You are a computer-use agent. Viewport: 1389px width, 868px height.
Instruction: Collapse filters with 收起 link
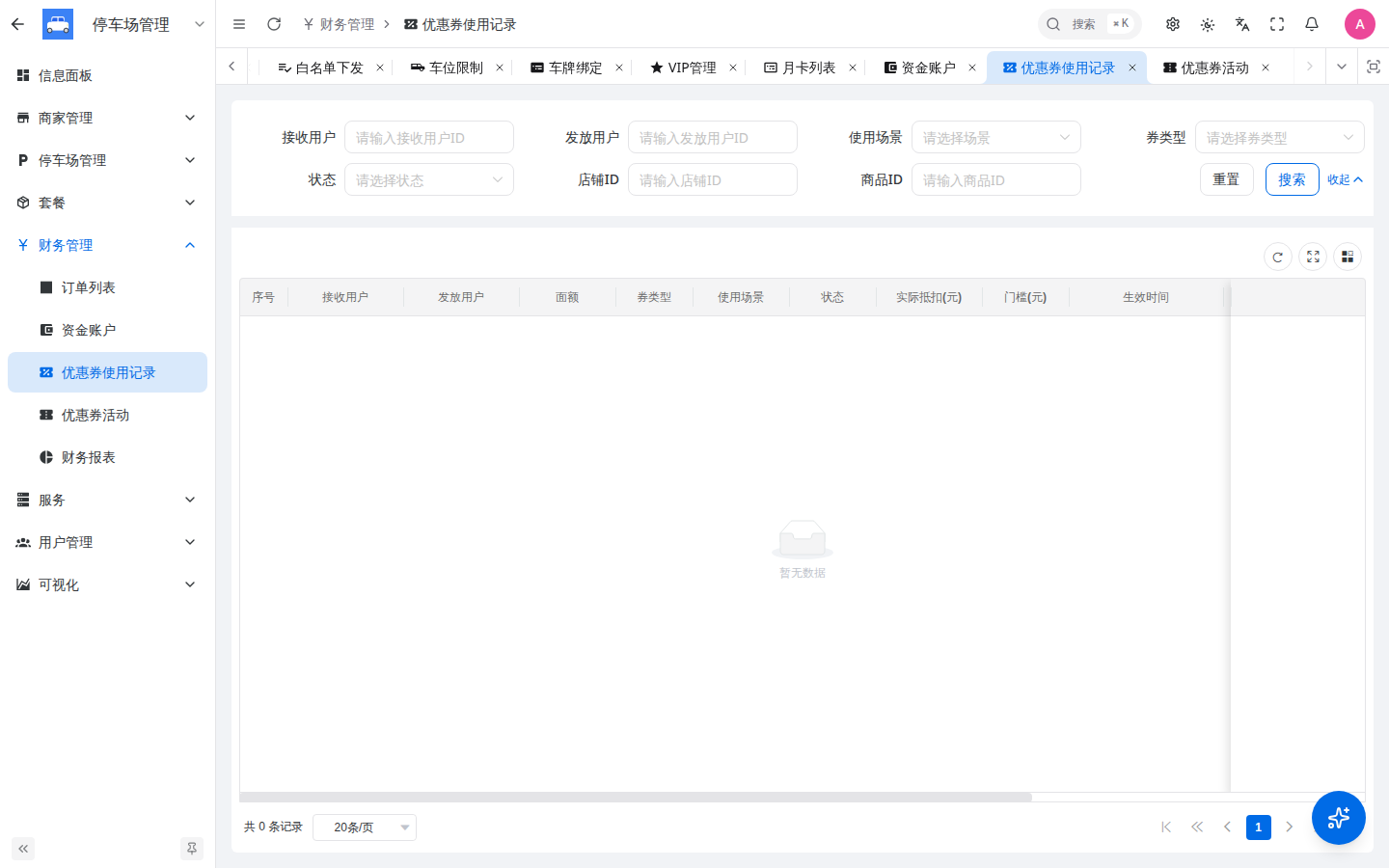coord(1346,179)
